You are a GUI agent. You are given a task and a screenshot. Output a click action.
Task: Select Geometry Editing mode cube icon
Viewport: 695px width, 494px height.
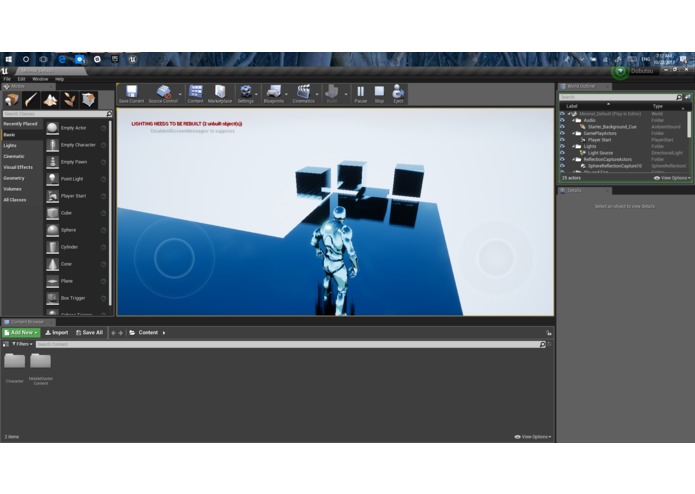pos(89,100)
